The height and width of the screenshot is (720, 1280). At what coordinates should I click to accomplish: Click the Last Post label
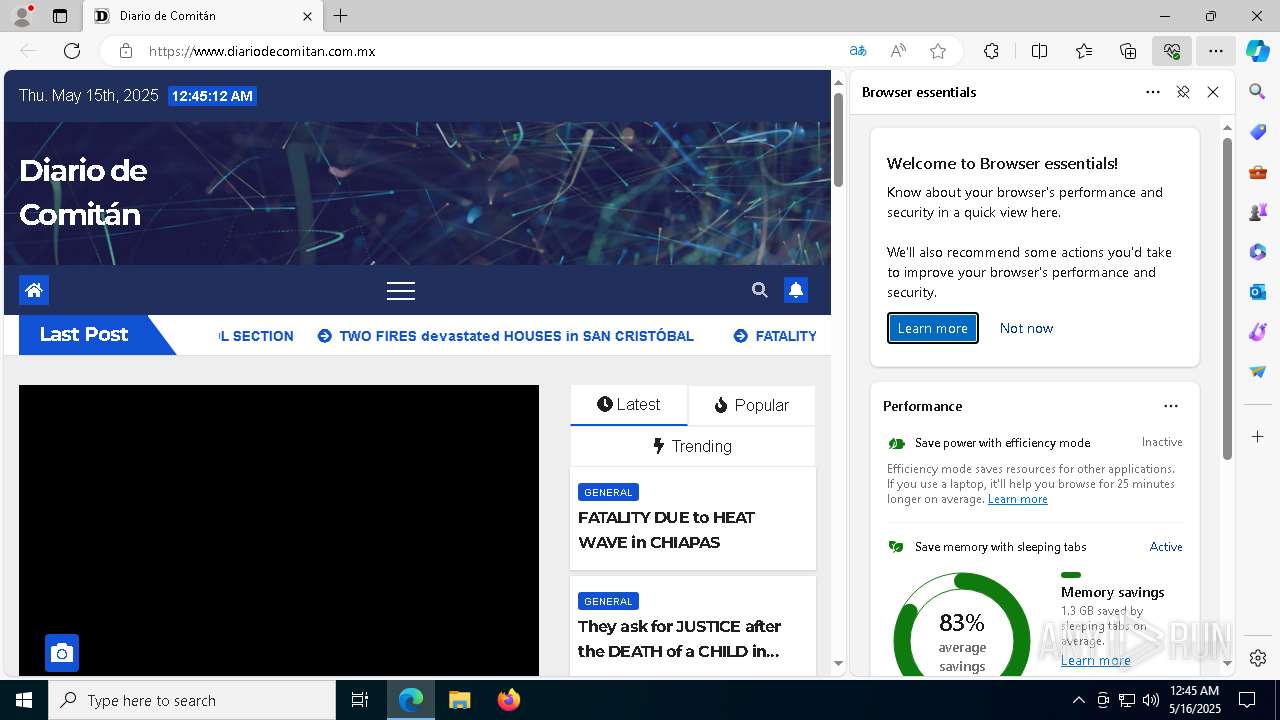84,334
